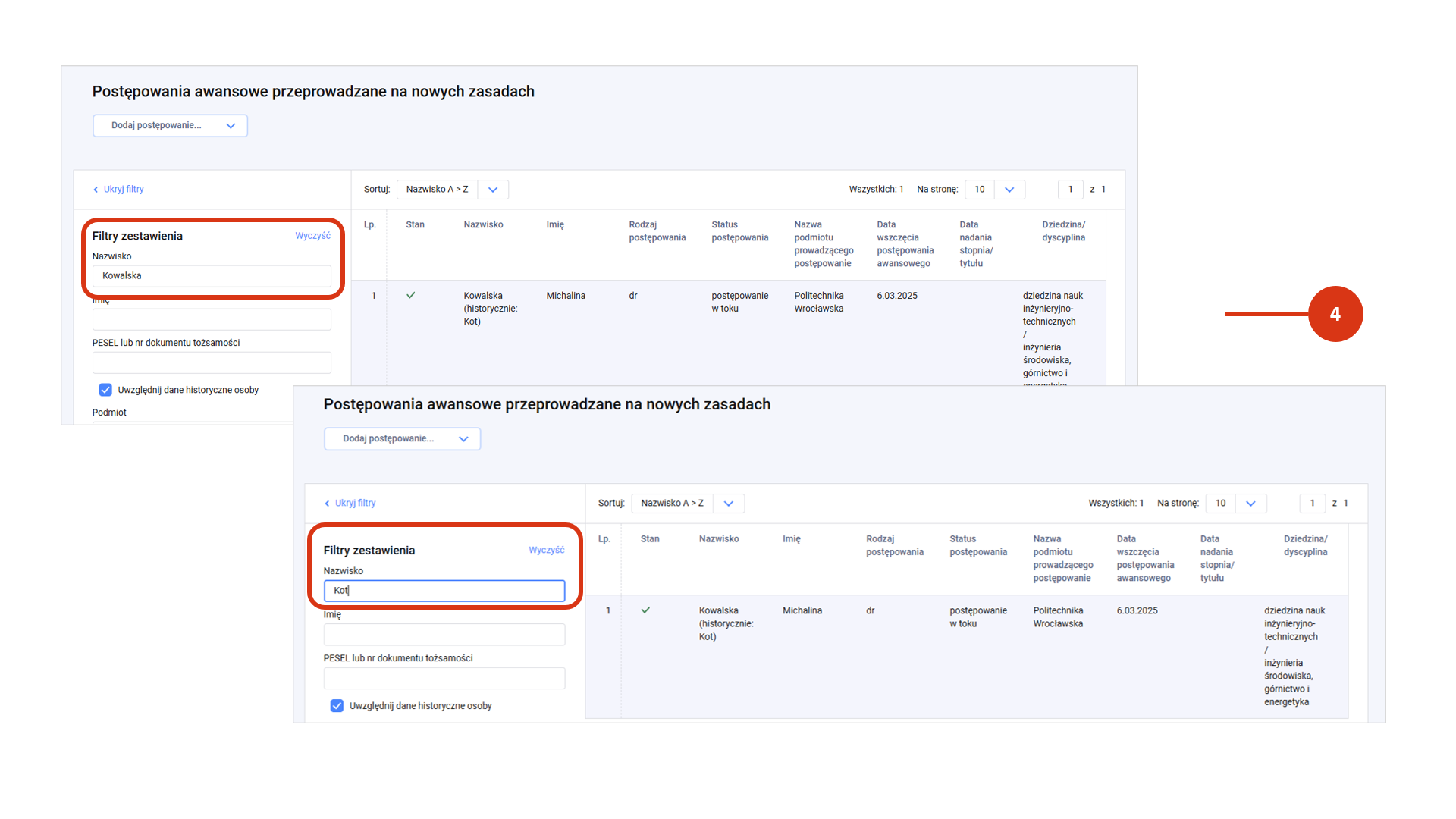
Task: Click Nazwisko field containing Kot
Action: 444,591
